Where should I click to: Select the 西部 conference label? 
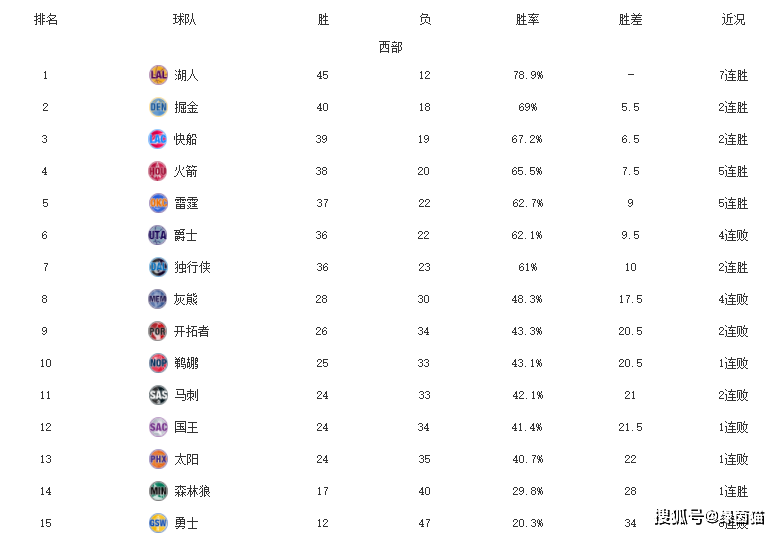point(390,47)
